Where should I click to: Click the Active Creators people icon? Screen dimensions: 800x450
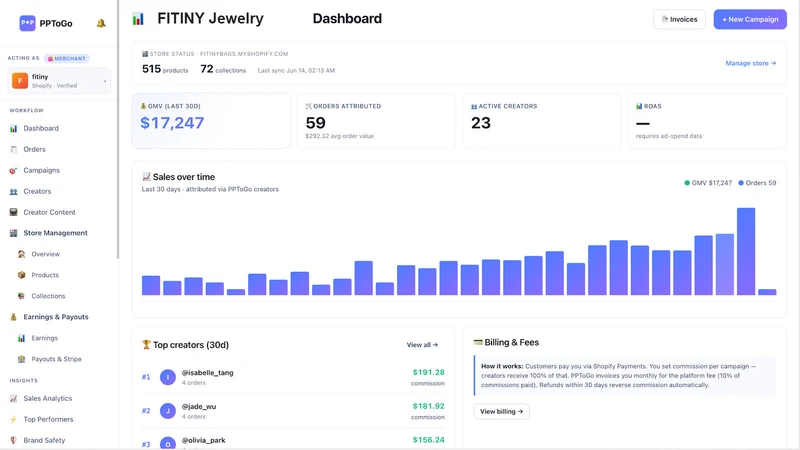pos(473,106)
